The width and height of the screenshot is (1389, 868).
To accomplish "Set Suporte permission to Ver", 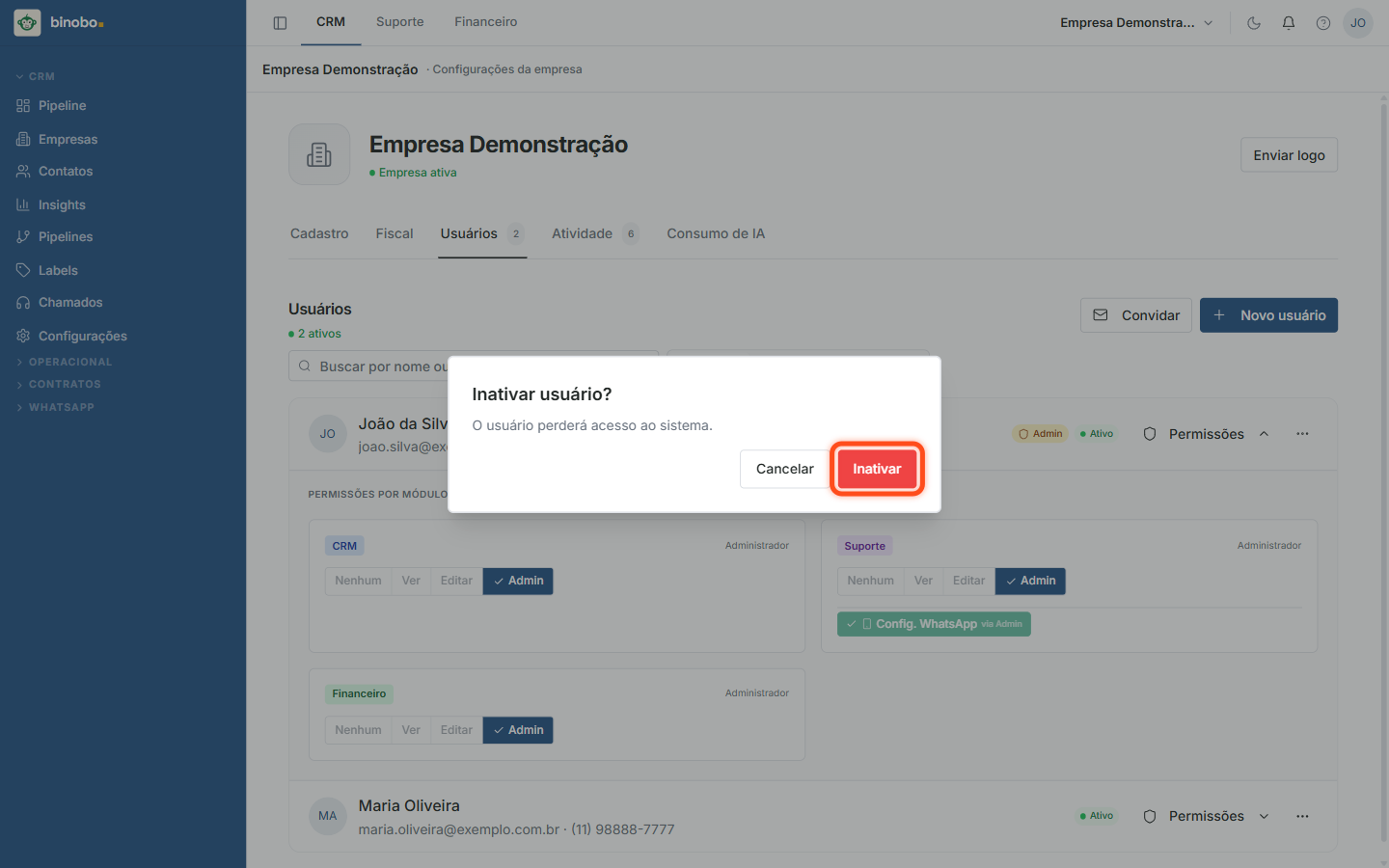I will (x=923, y=581).
